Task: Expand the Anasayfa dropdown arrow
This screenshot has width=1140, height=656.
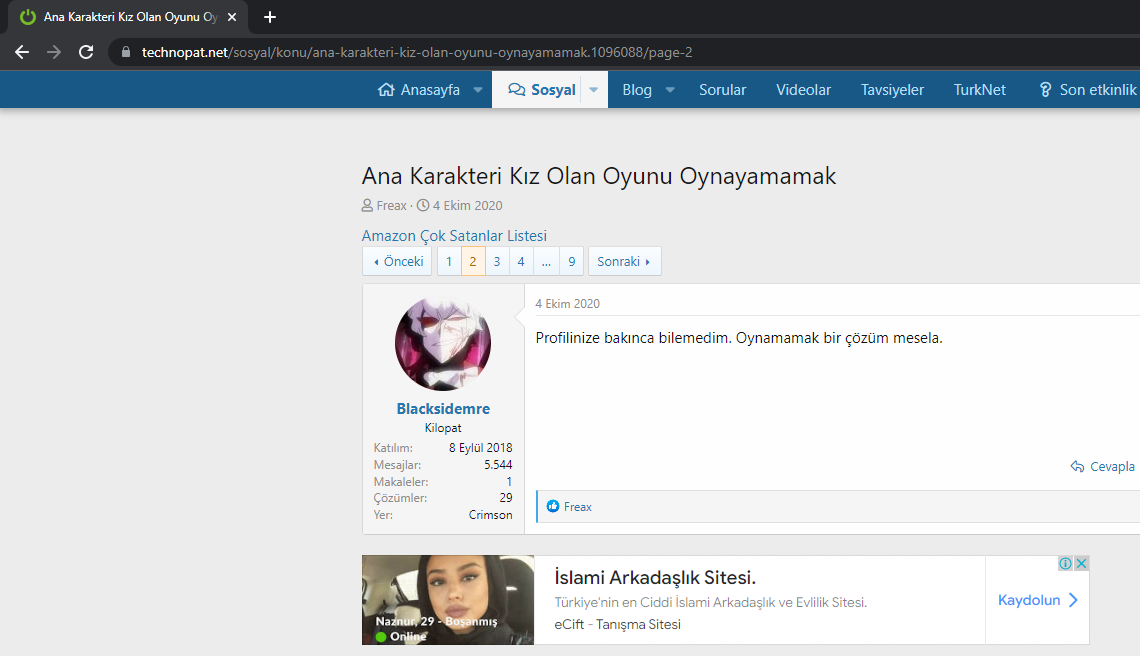Action: point(478,89)
